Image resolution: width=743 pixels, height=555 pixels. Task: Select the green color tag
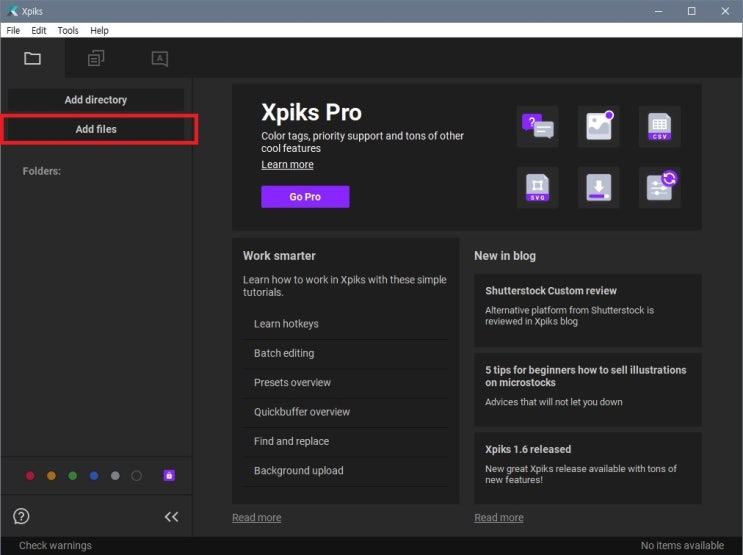click(x=72, y=475)
